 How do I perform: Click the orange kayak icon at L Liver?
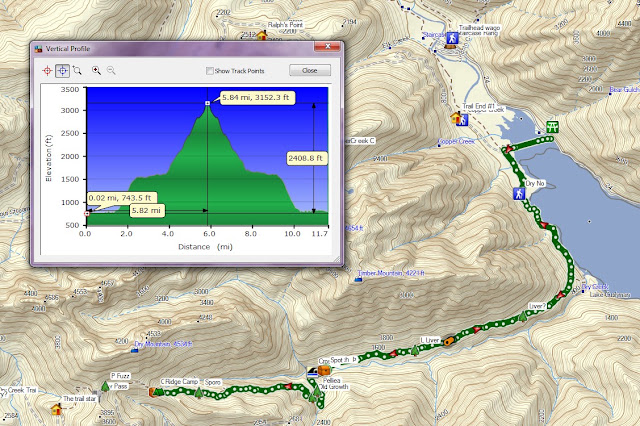(449, 341)
